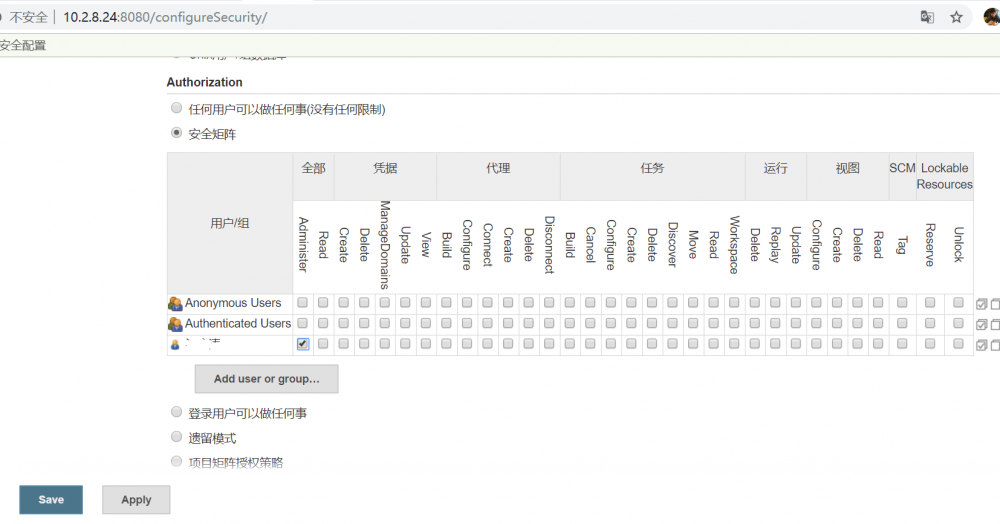Click the 不安全 site security indicator

28,17
